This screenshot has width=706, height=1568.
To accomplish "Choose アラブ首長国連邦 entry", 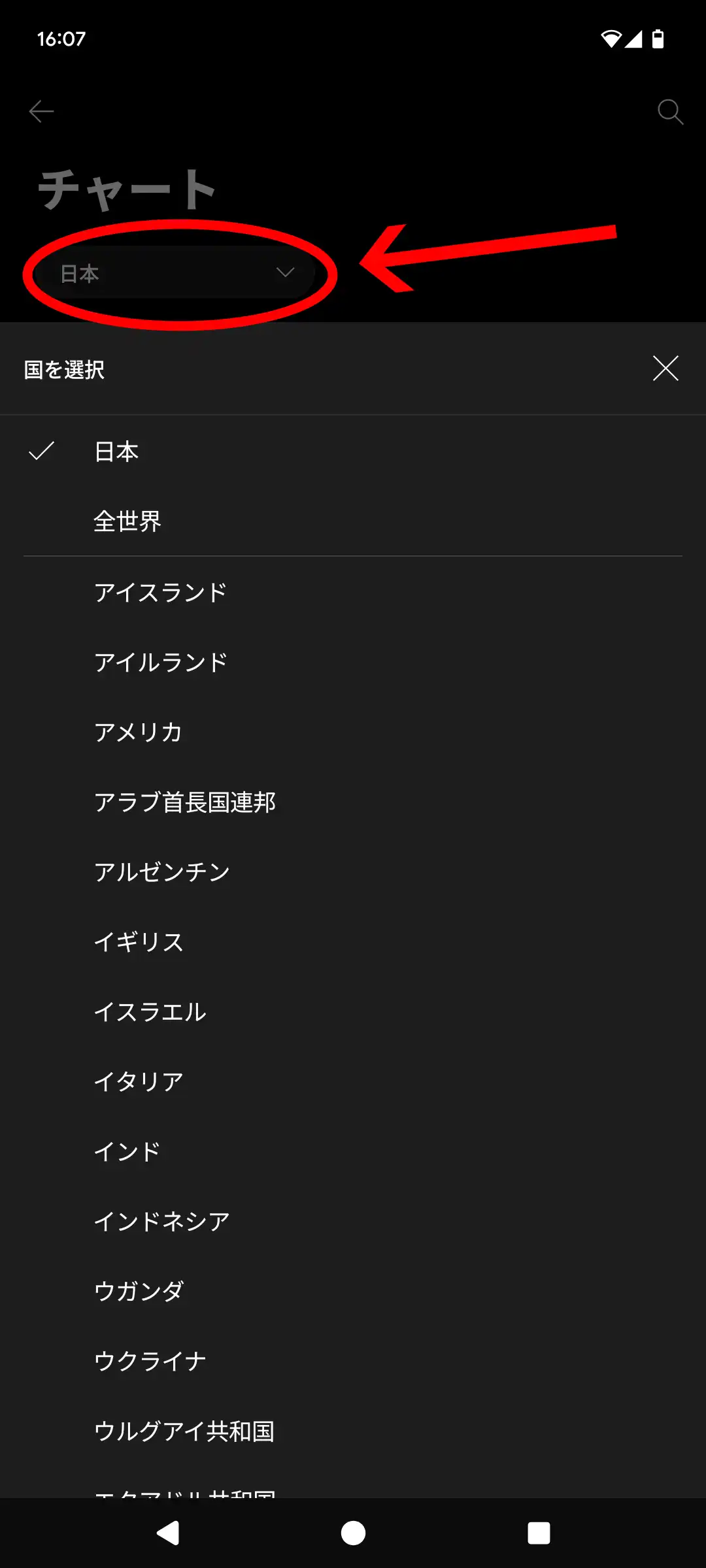I will [x=185, y=802].
